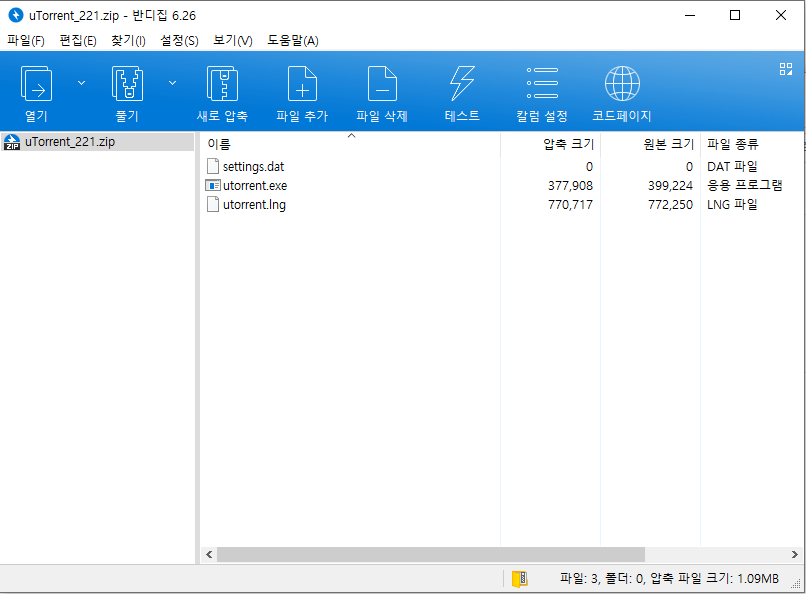
Task: Open the 편집(E) menu
Action: [78, 41]
